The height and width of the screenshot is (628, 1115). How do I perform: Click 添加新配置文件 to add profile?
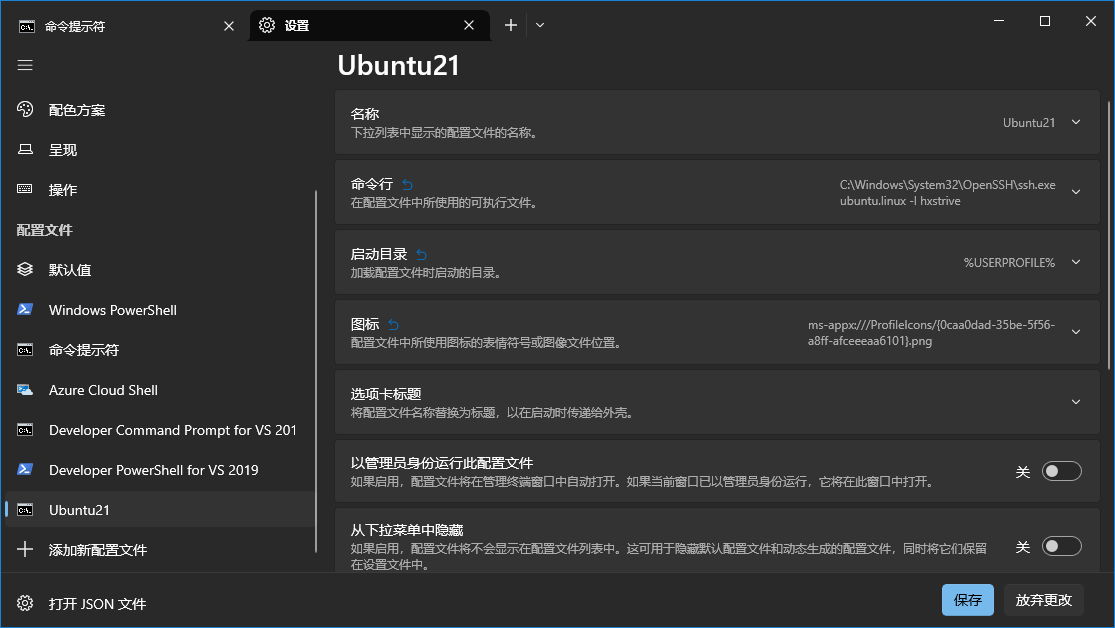coord(161,549)
